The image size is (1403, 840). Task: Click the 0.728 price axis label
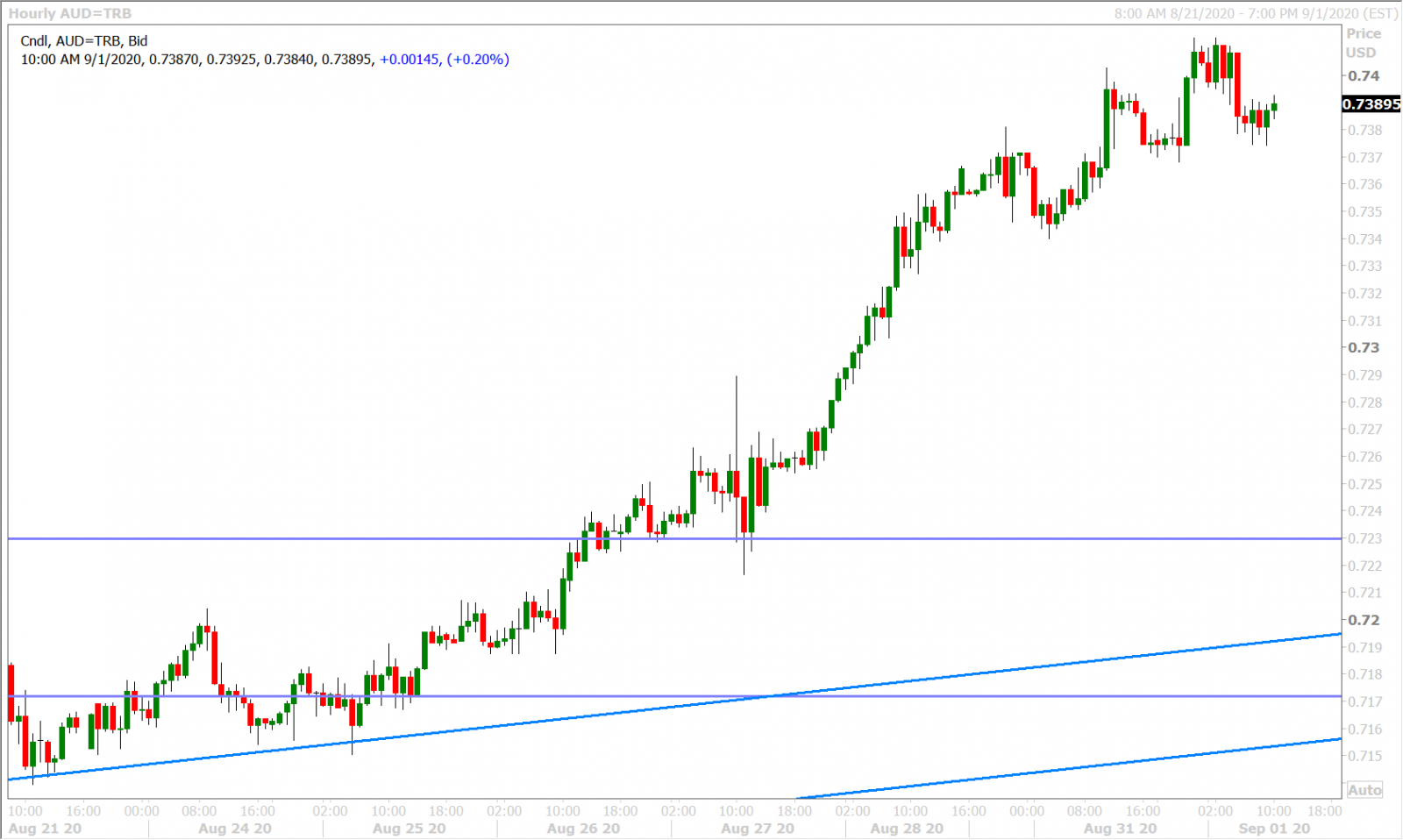(1365, 402)
